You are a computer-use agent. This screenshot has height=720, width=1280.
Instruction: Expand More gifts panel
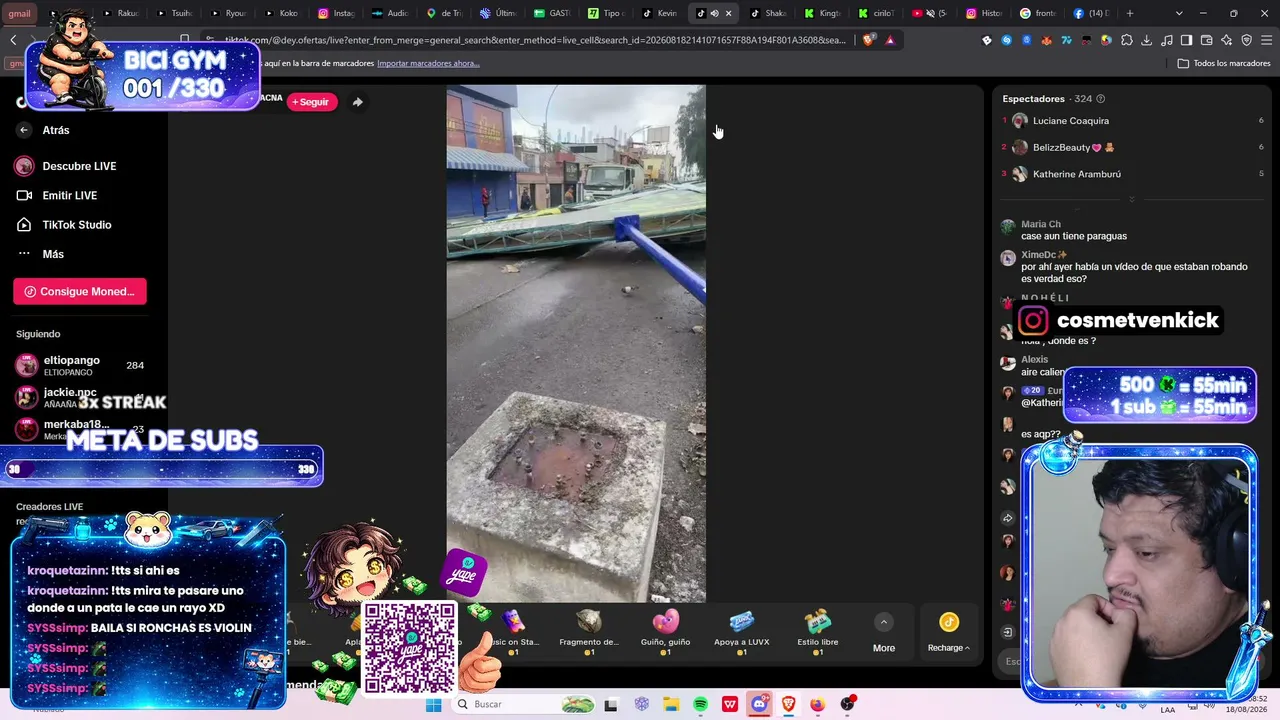click(x=884, y=634)
